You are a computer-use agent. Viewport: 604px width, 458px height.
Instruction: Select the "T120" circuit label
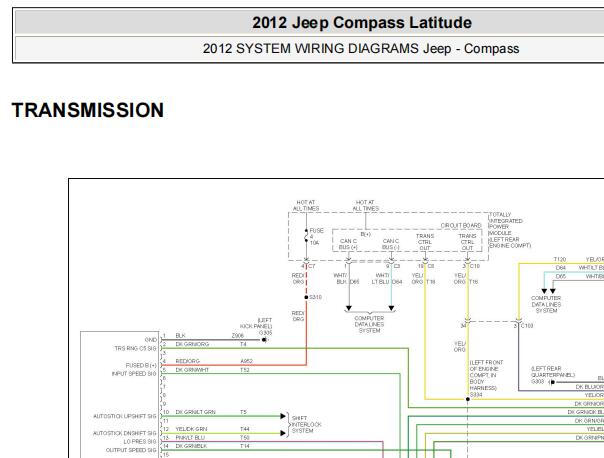click(560, 259)
